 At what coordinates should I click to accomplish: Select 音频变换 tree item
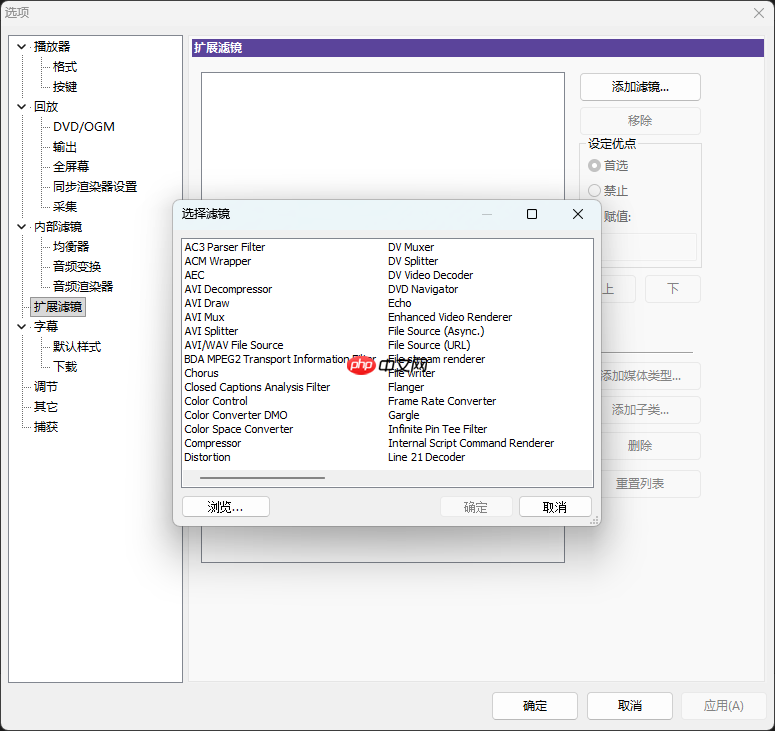[x=77, y=266]
